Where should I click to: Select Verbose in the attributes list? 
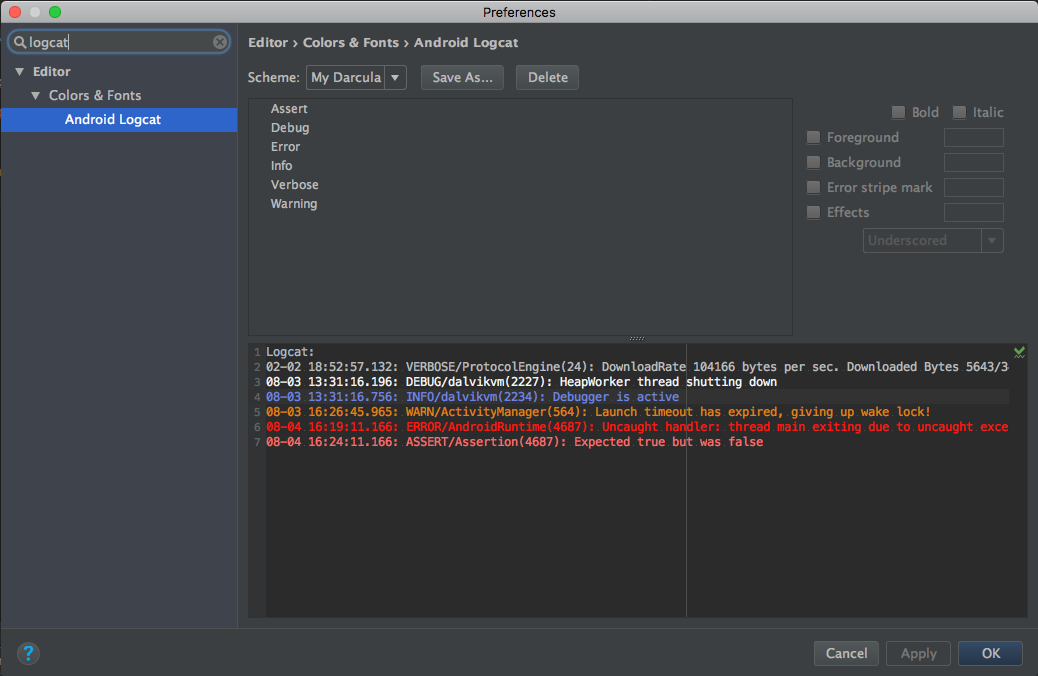pos(295,185)
